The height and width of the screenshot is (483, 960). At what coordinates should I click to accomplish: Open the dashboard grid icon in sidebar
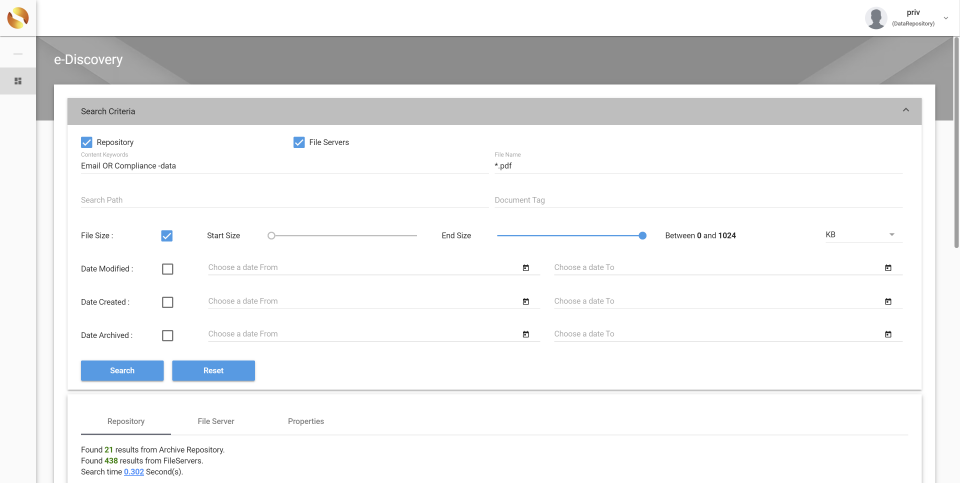click(x=18, y=81)
